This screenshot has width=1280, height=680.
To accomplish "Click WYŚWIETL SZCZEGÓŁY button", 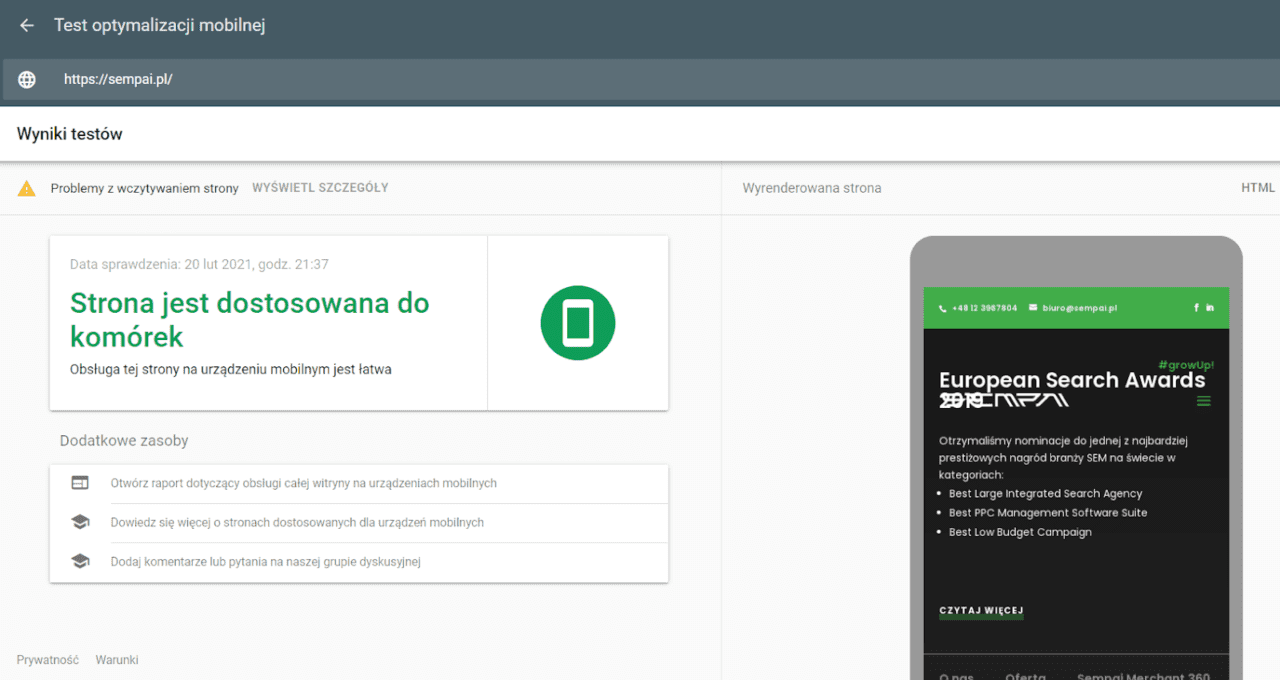I will point(320,188).
